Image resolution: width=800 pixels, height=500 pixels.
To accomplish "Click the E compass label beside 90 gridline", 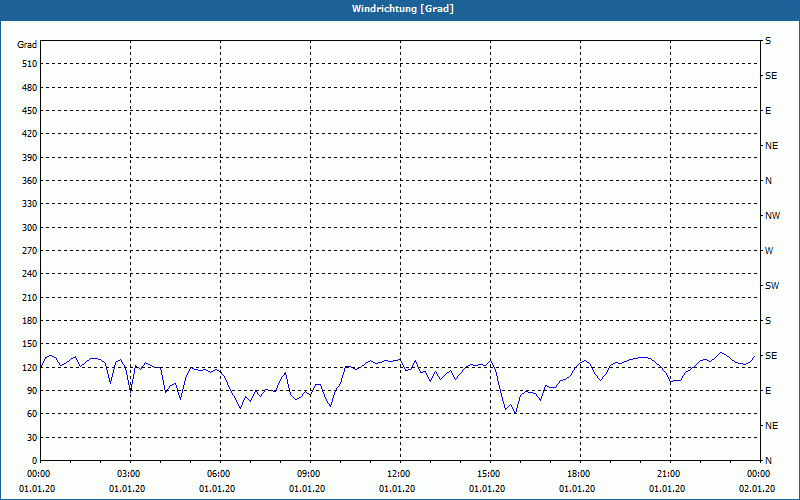I will pyautogui.click(x=768, y=391).
